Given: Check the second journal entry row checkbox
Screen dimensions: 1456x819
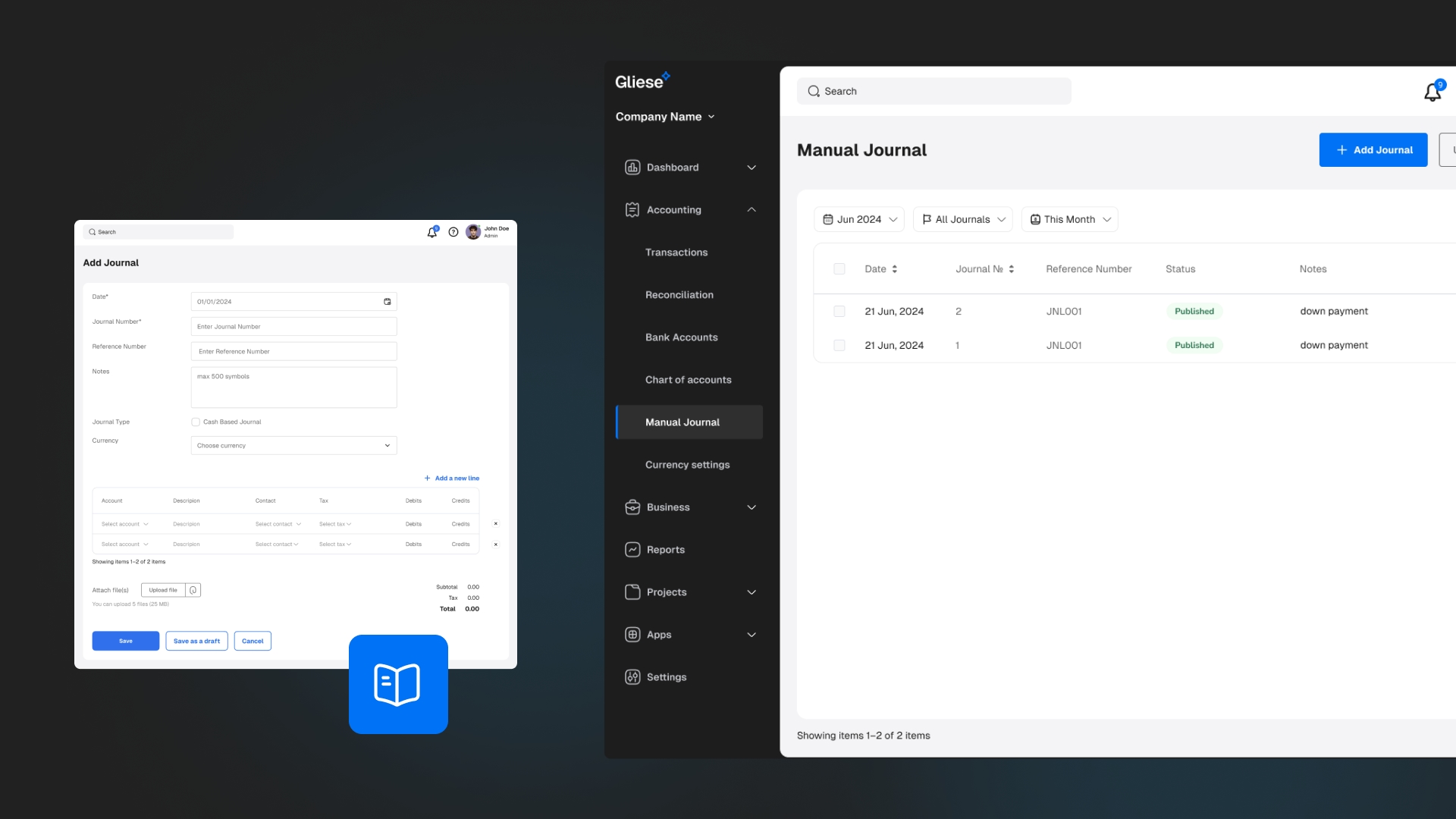Looking at the screenshot, I should coord(839,345).
